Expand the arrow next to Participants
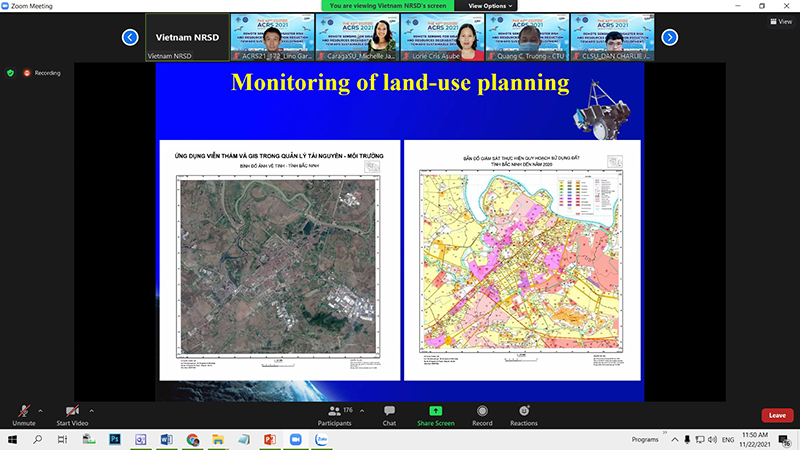800x450 pixels. pos(362,411)
